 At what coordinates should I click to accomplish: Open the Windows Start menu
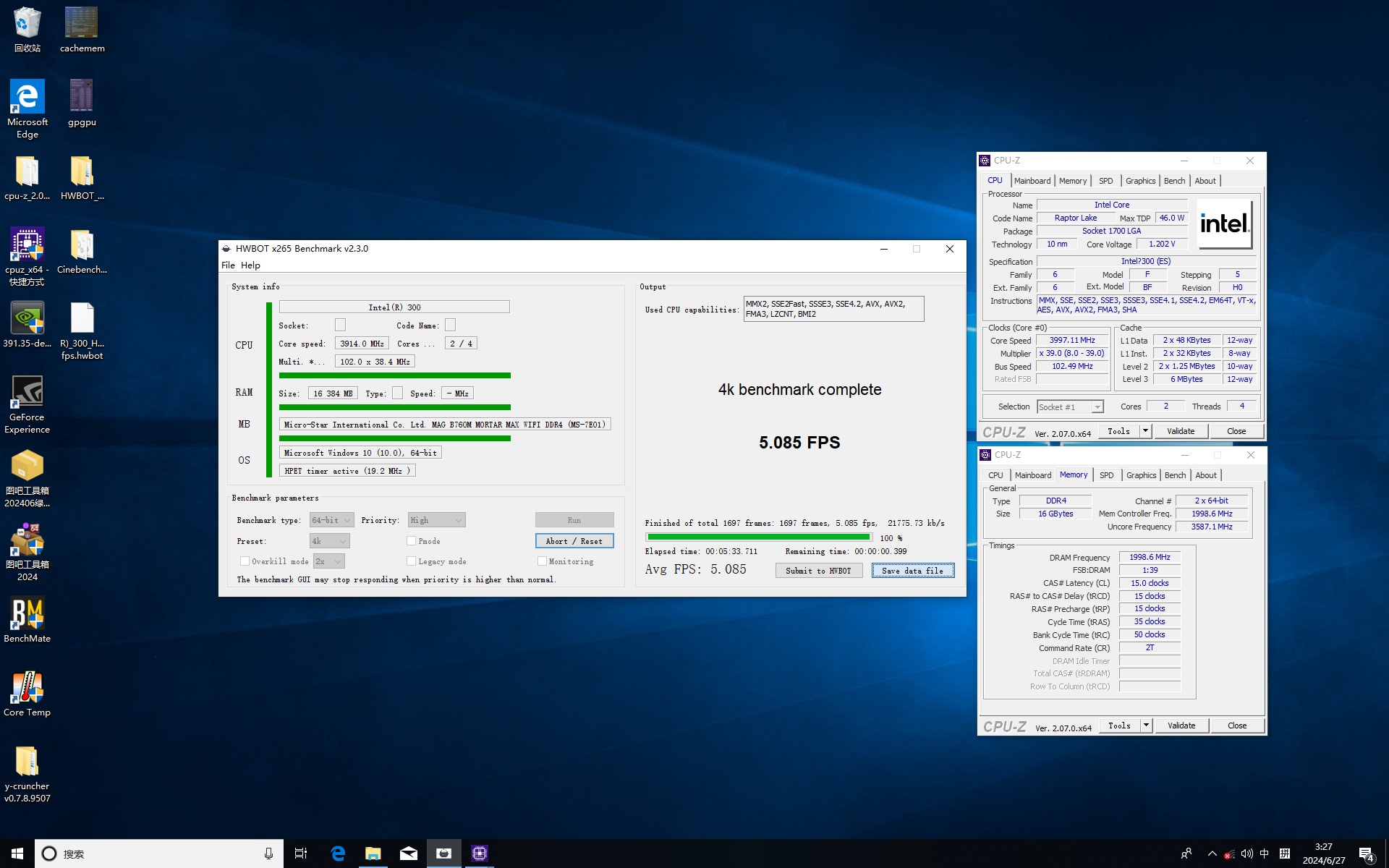coord(17,854)
